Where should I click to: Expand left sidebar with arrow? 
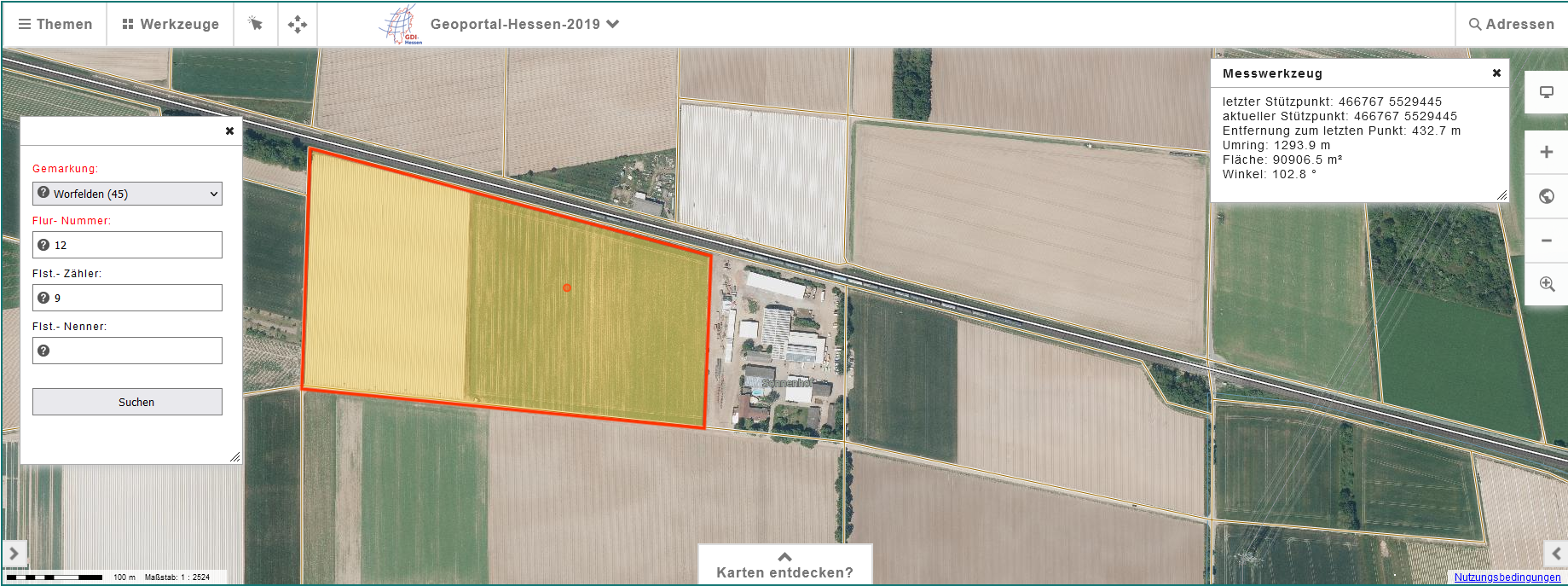(x=14, y=554)
